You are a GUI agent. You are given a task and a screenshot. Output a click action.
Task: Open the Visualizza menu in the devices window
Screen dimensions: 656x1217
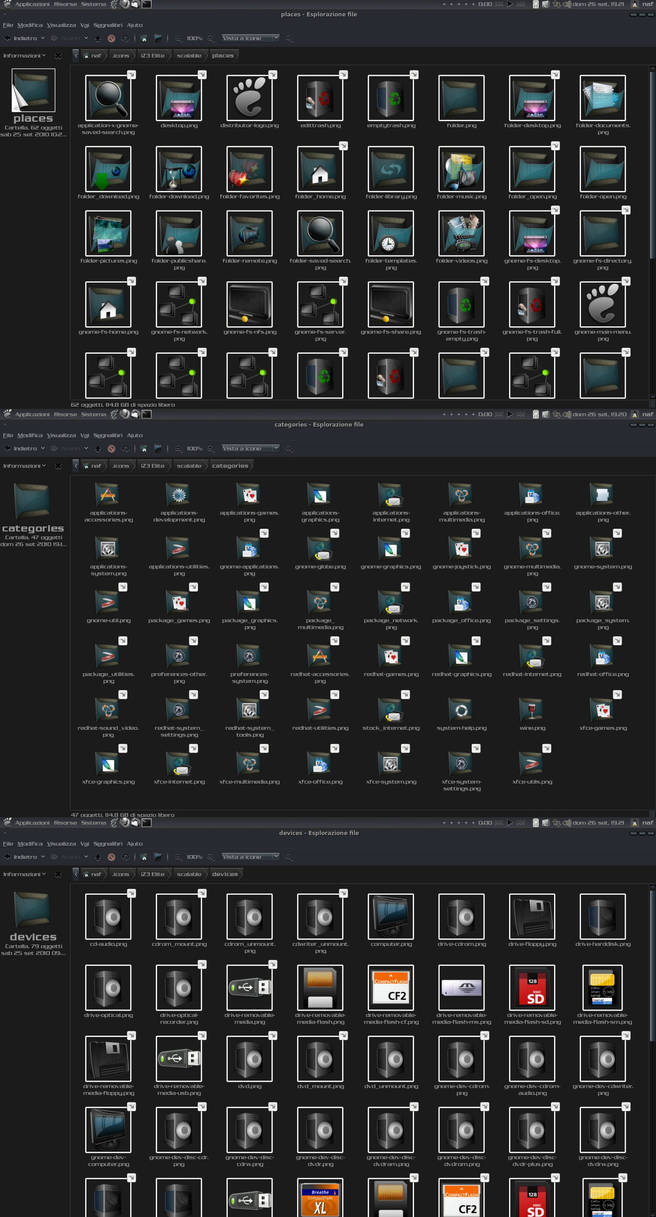tap(61, 844)
